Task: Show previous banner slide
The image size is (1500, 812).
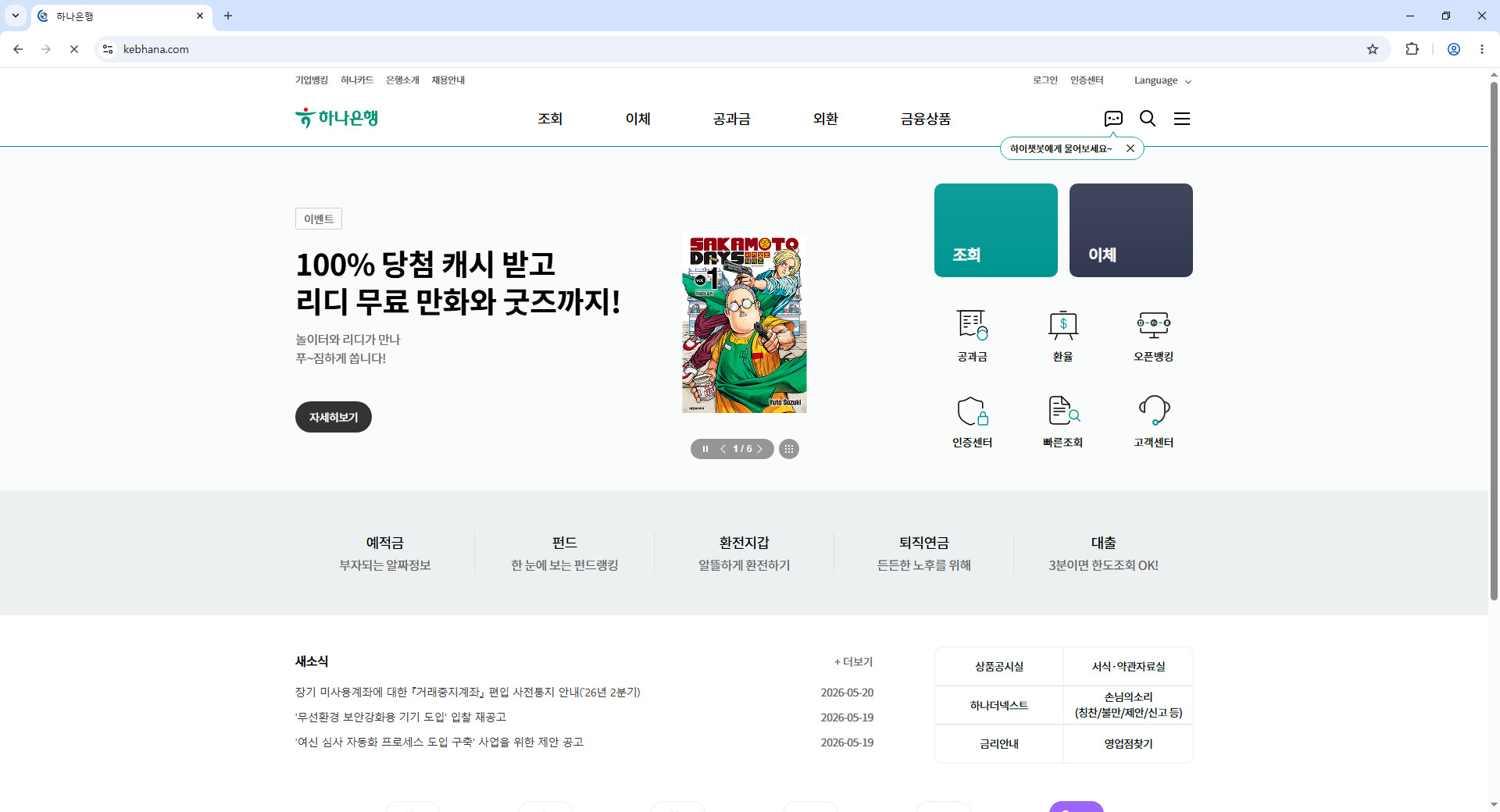Action: point(723,449)
